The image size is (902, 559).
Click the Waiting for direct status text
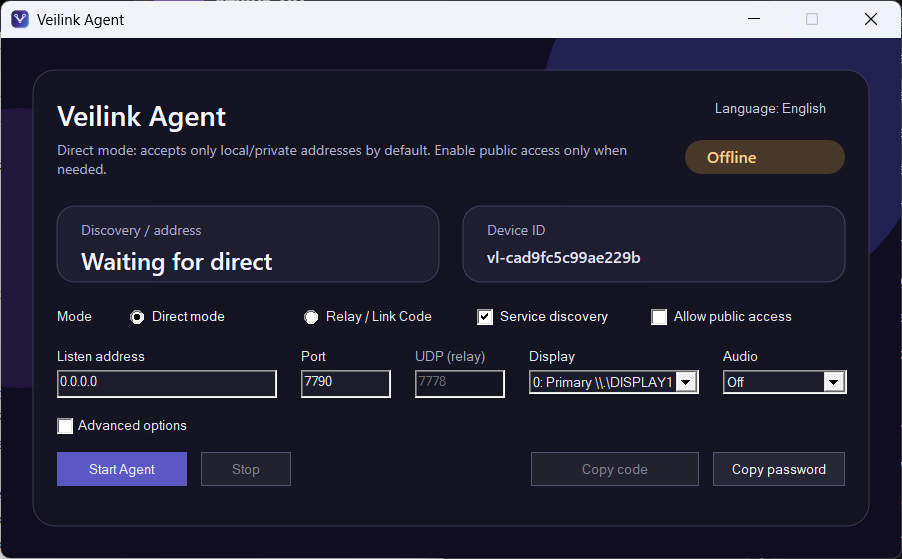pos(177,262)
